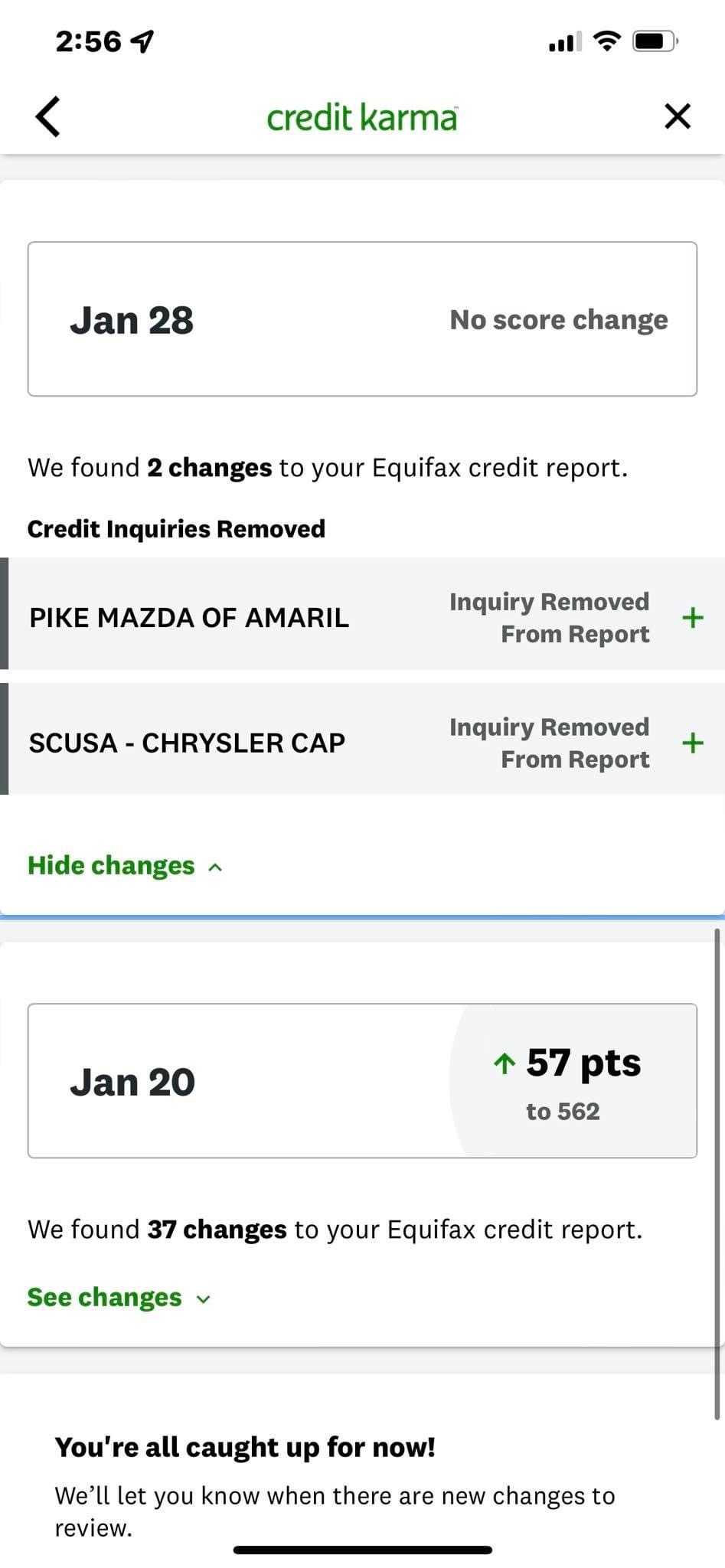Viewport: 725px width, 1568px height.
Task: Tap the Credit Karma logo
Action: click(x=362, y=117)
